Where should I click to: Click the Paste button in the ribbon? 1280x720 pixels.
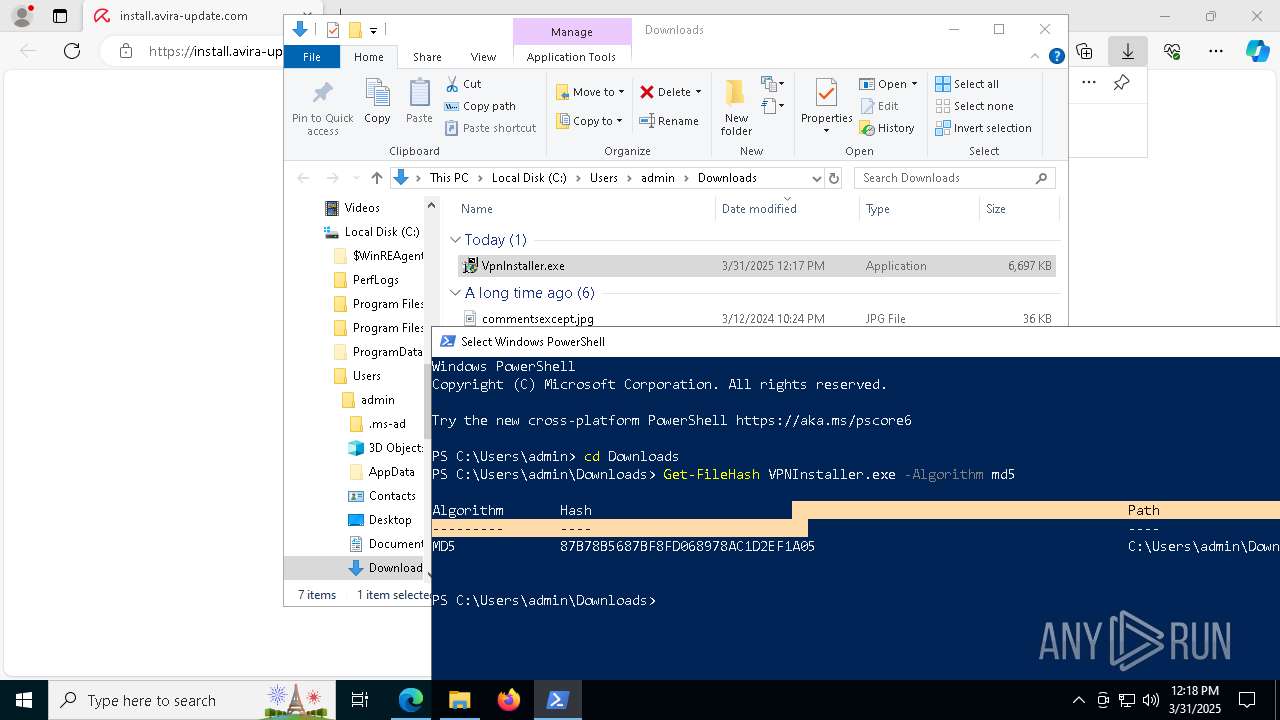tap(419, 102)
